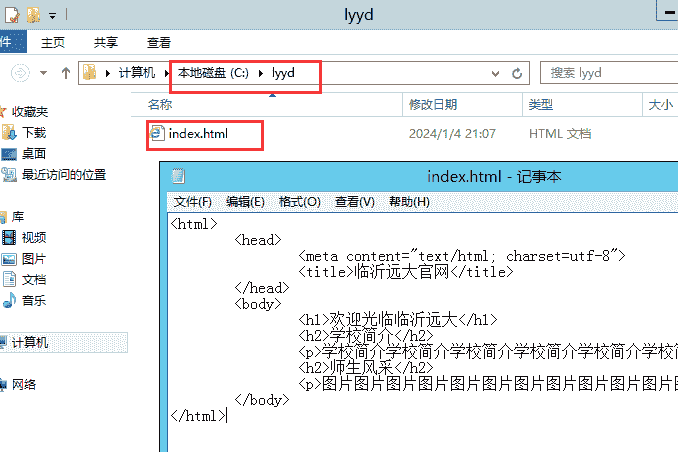The height and width of the screenshot is (452, 678).
Task: Open 音乐 music library in sidebar
Action: (x=33, y=300)
